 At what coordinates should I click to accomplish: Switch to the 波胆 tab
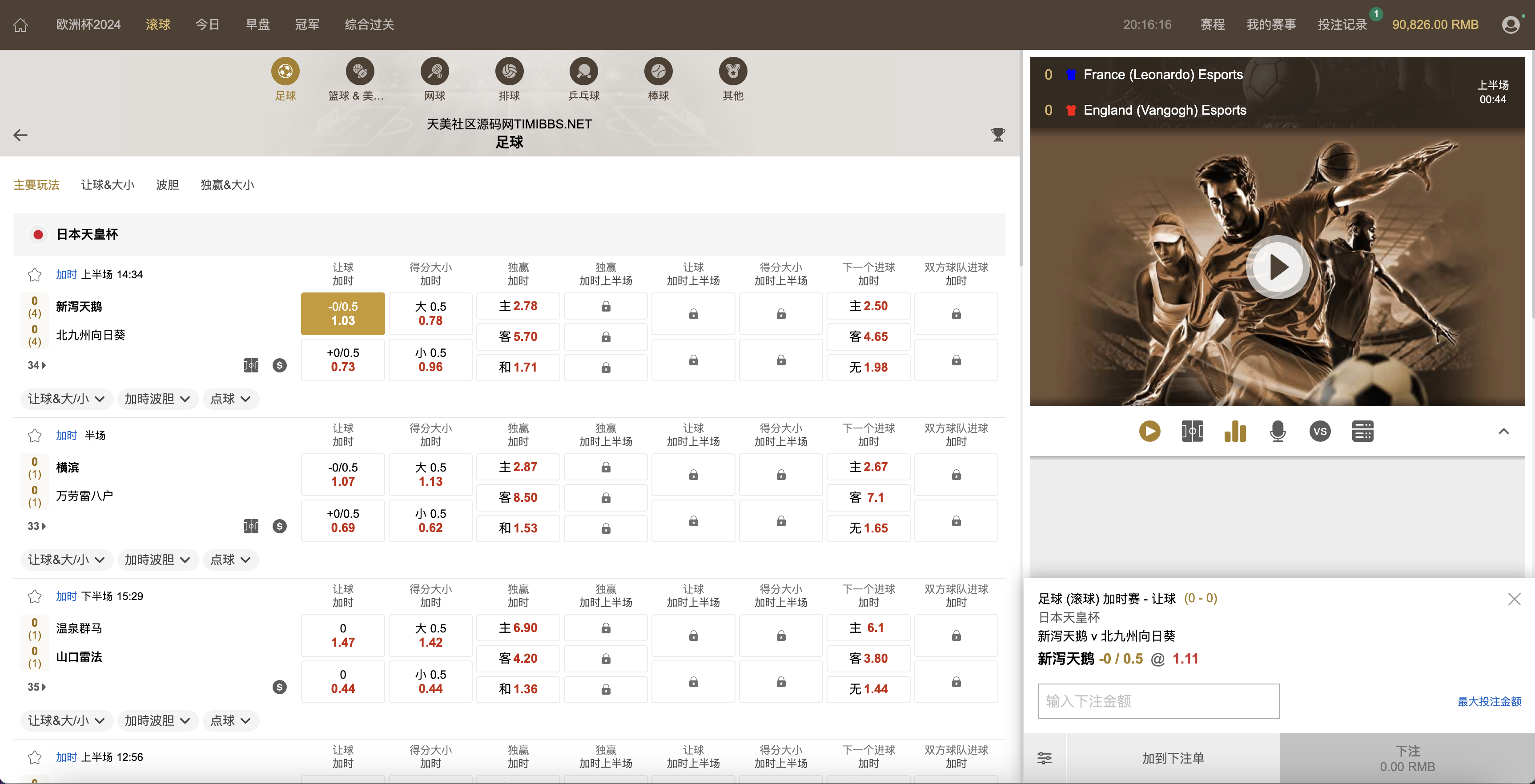168,185
